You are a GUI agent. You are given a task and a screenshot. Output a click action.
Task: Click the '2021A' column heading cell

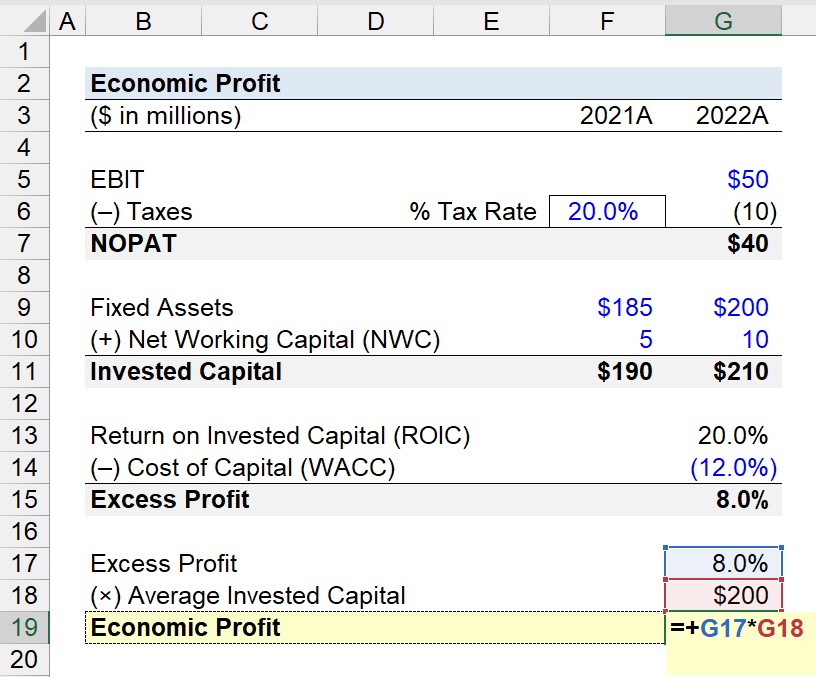pos(616,116)
